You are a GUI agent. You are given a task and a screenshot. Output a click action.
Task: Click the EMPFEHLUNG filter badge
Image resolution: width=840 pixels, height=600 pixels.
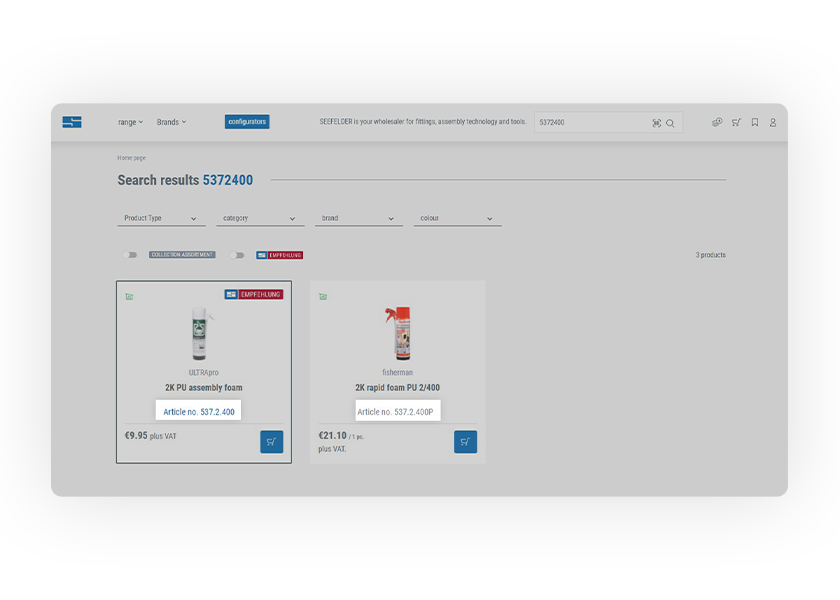pyautogui.click(x=280, y=255)
